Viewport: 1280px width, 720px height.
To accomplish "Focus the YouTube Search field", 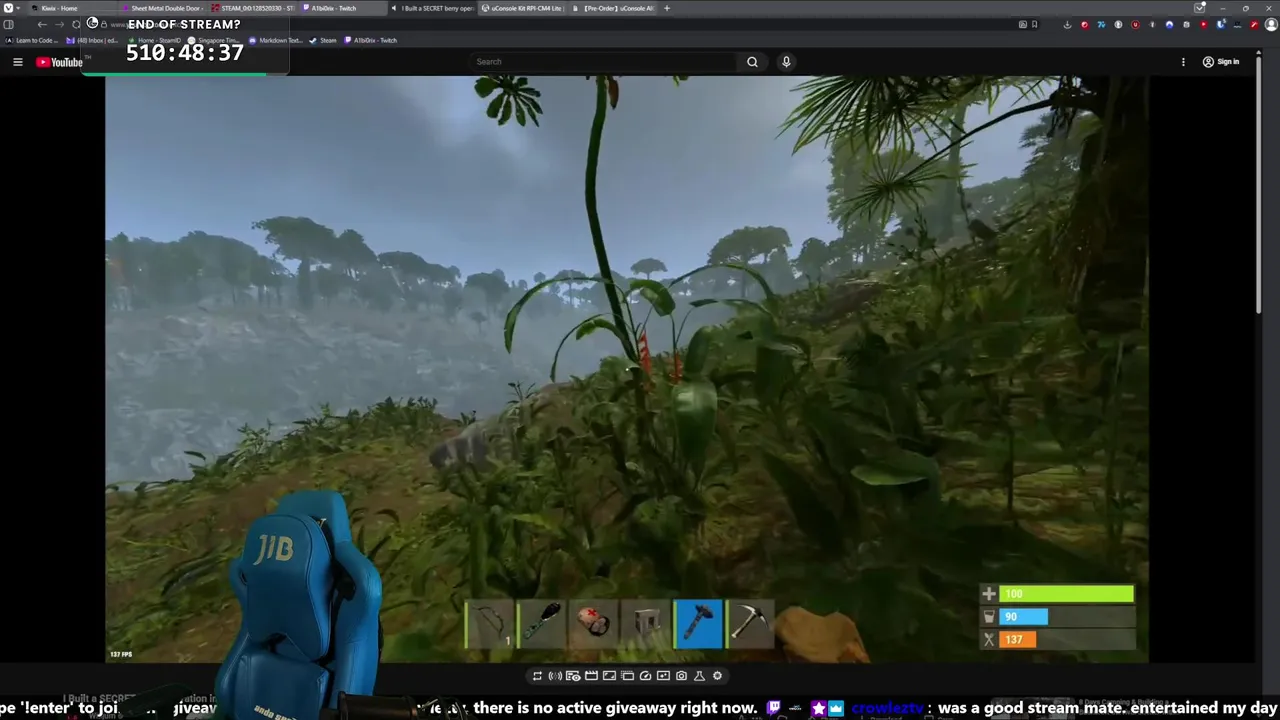I will 605,62.
